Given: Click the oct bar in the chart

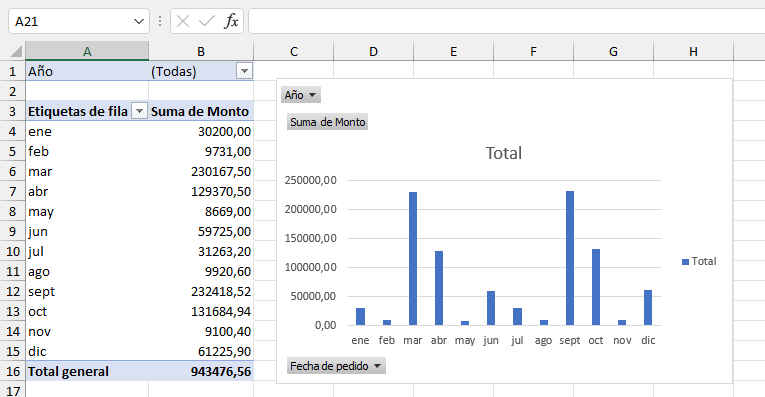Looking at the screenshot, I should (x=596, y=287).
